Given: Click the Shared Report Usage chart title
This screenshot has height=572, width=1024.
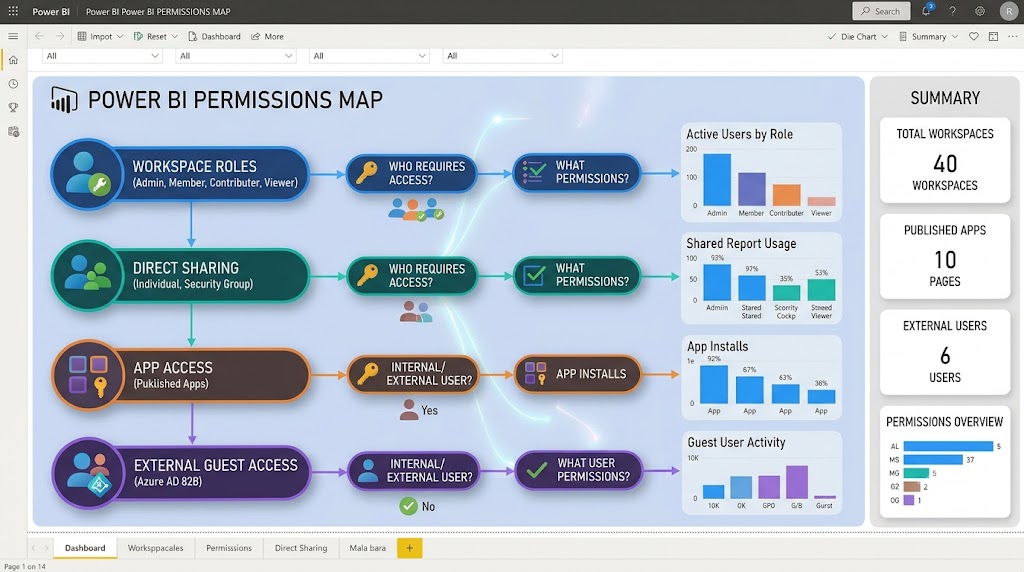Looking at the screenshot, I should pyautogui.click(x=741, y=244).
